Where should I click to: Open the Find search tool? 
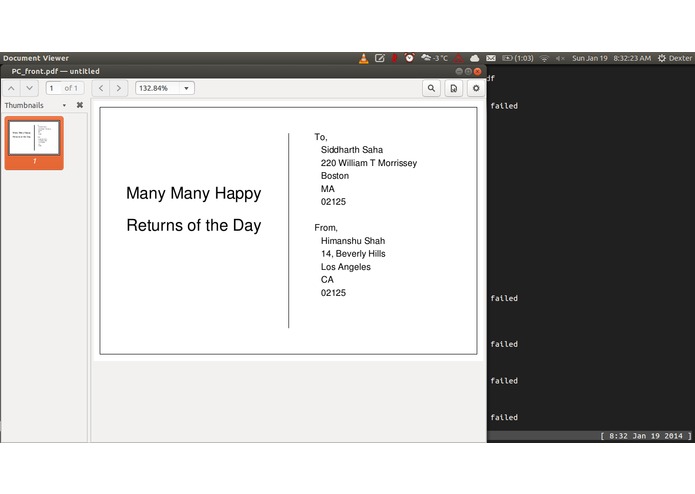coord(431,88)
